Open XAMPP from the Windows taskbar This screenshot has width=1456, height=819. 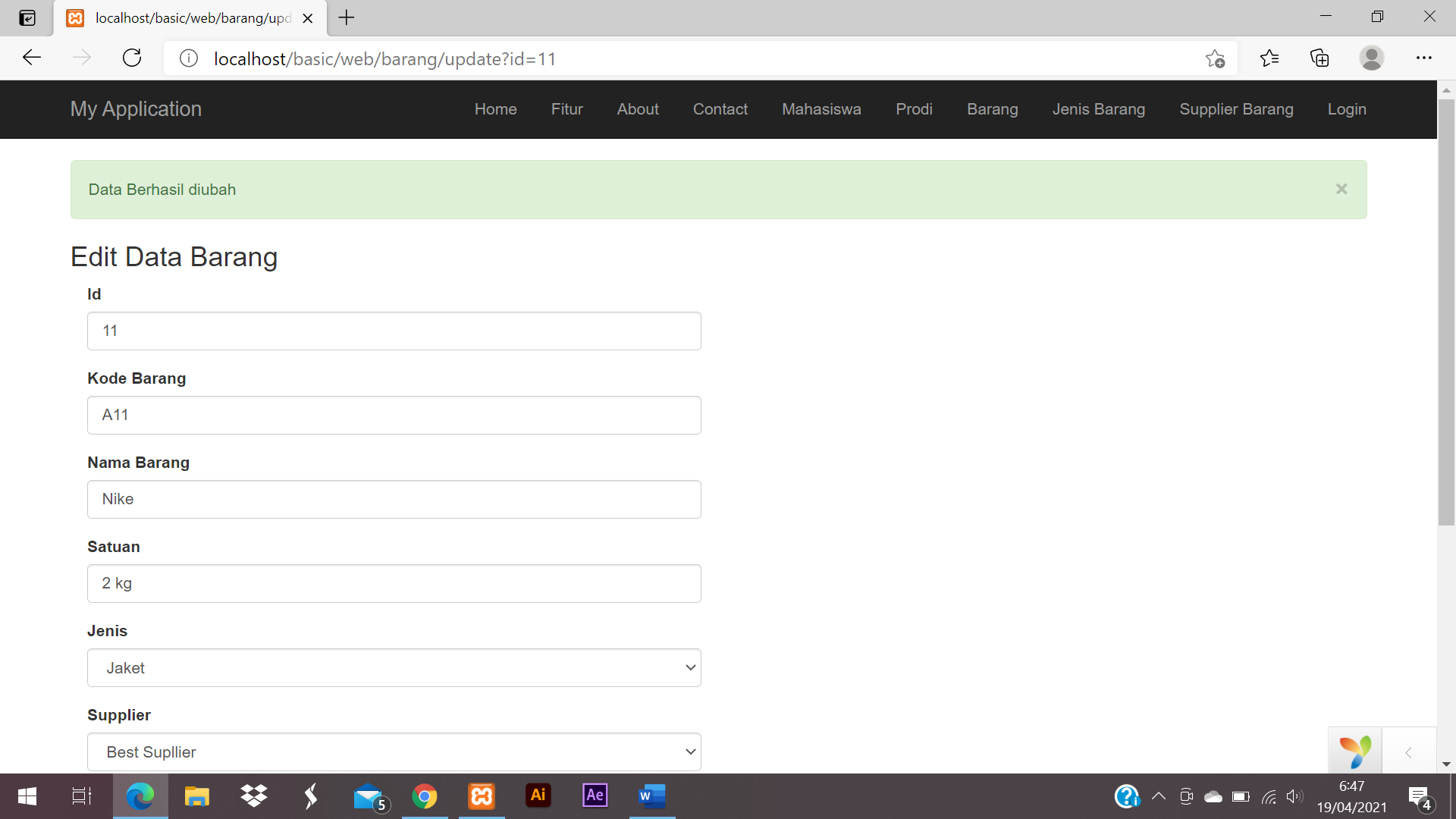pyautogui.click(x=482, y=795)
